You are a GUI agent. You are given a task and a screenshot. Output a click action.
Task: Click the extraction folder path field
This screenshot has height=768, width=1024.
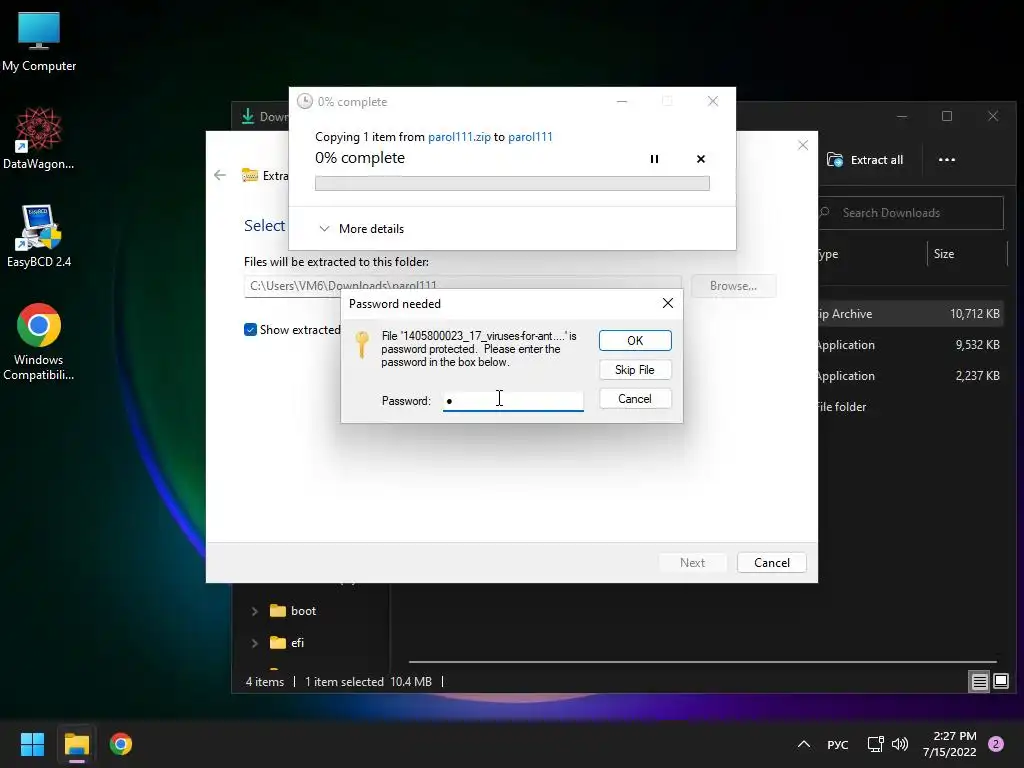[462, 286]
